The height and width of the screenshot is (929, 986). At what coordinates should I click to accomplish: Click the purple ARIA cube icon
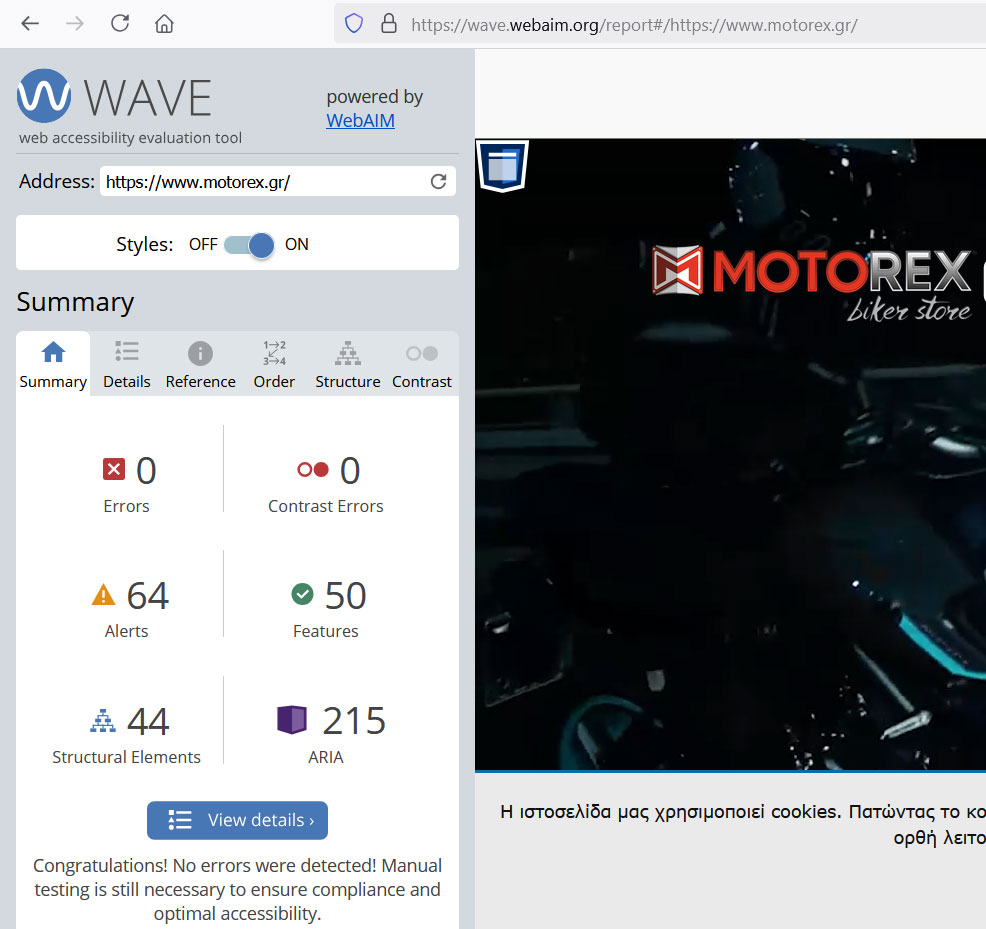pyautogui.click(x=292, y=720)
